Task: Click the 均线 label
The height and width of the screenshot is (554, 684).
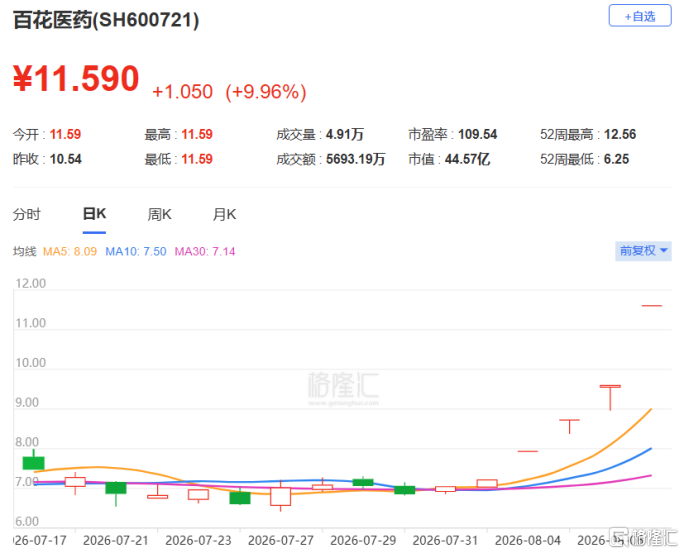Action: (x=24, y=252)
